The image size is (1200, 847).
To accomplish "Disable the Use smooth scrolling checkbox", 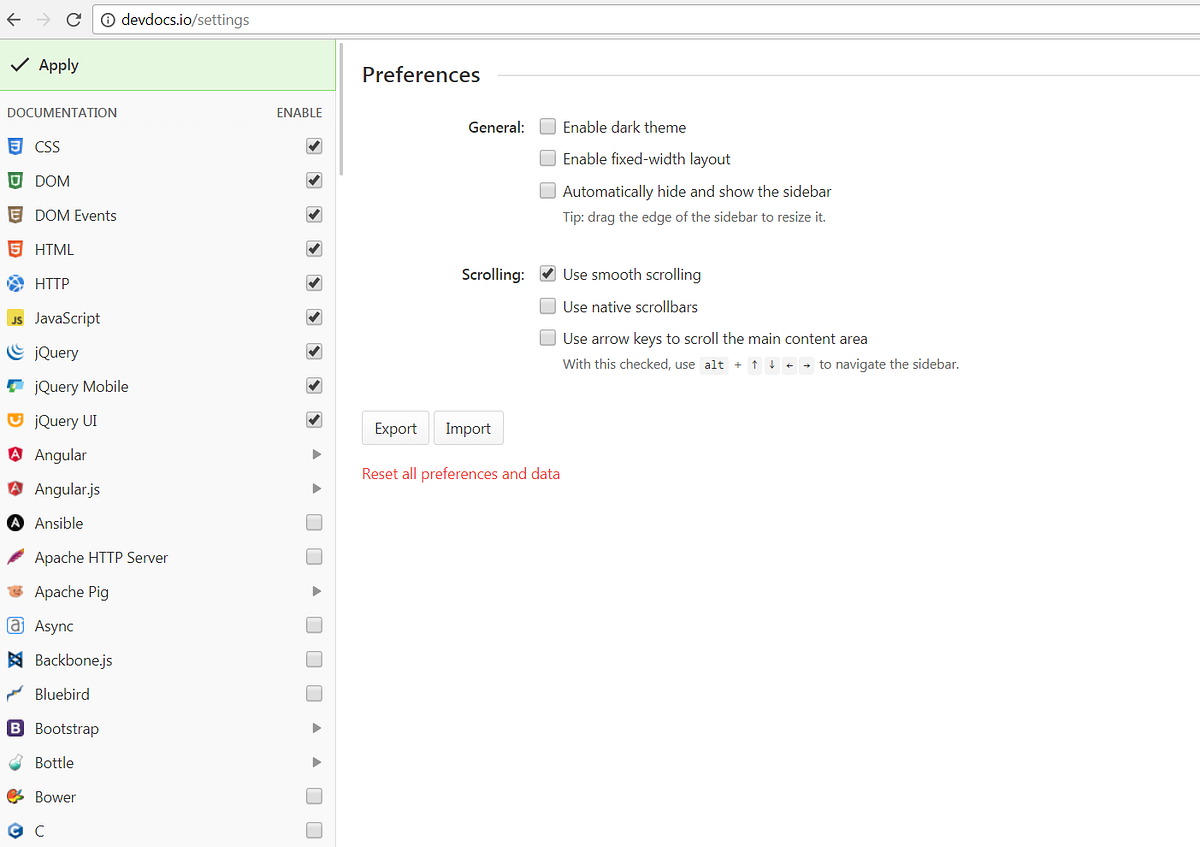I will coord(547,273).
